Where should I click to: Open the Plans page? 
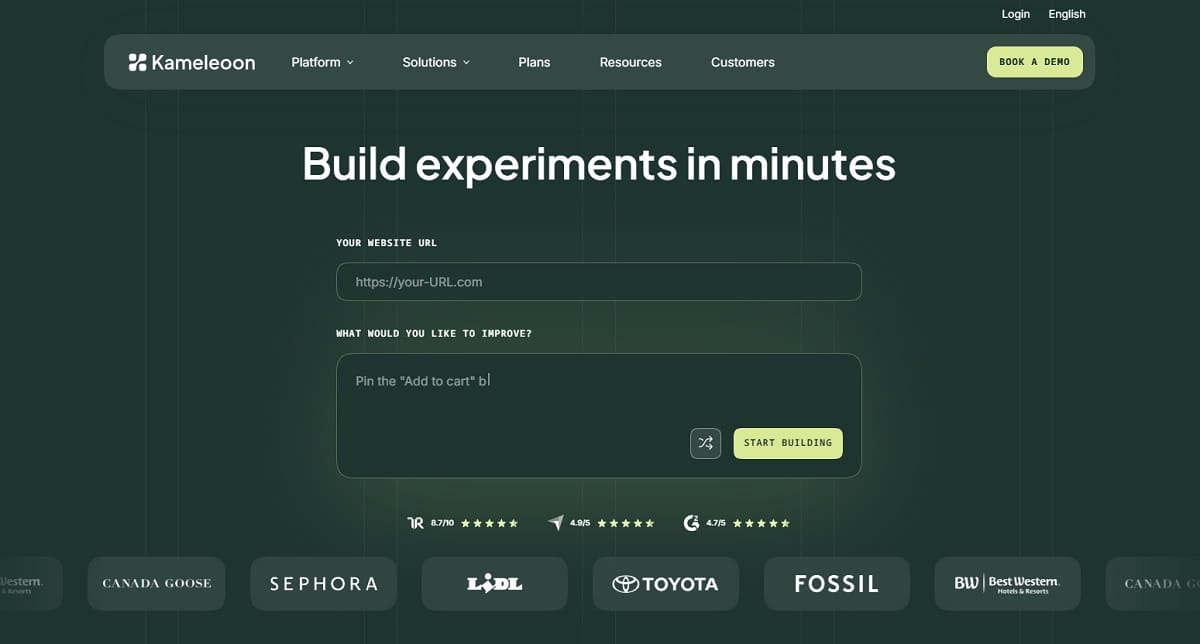[x=534, y=62]
